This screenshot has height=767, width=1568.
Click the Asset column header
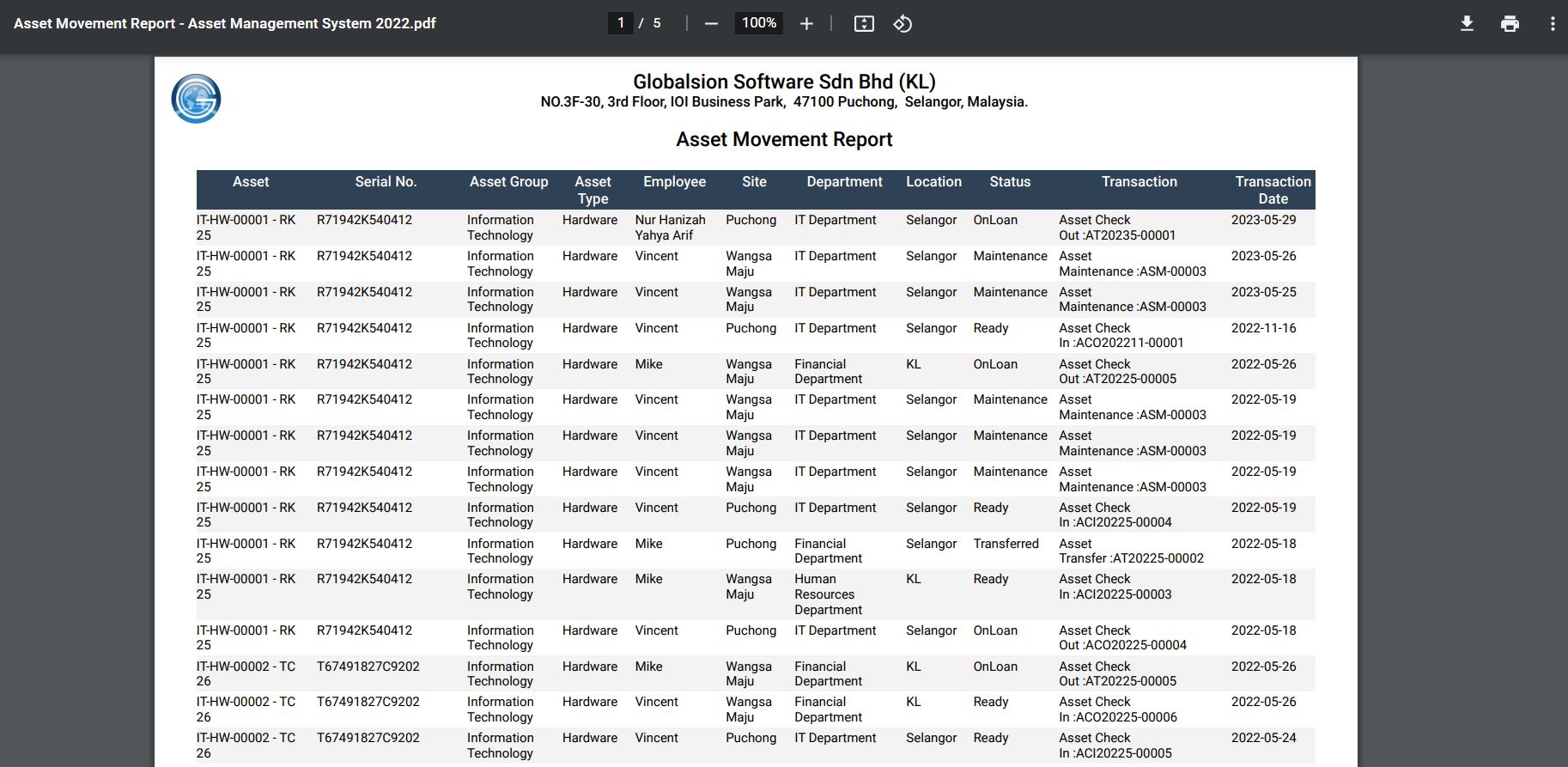(251, 182)
